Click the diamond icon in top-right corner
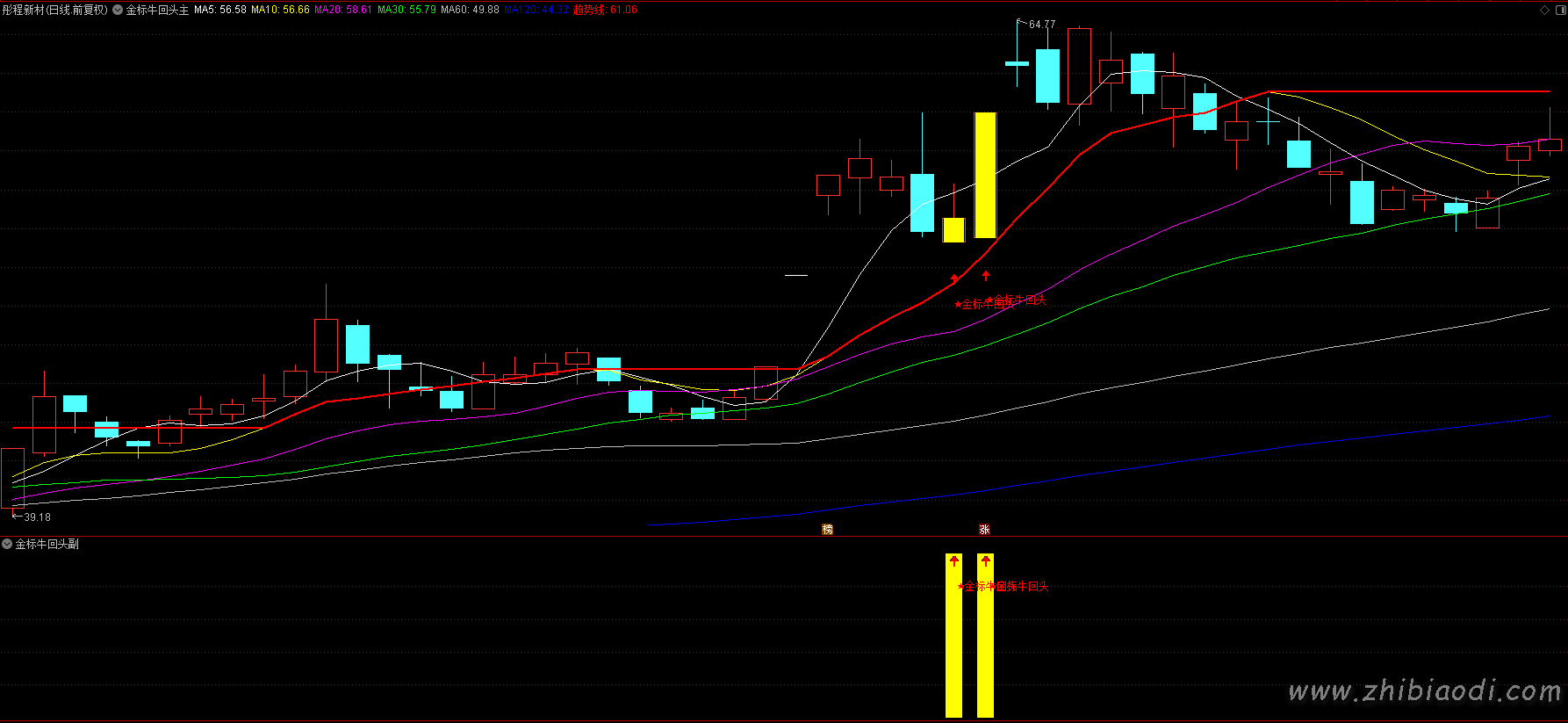 [x=1545, y=10]
